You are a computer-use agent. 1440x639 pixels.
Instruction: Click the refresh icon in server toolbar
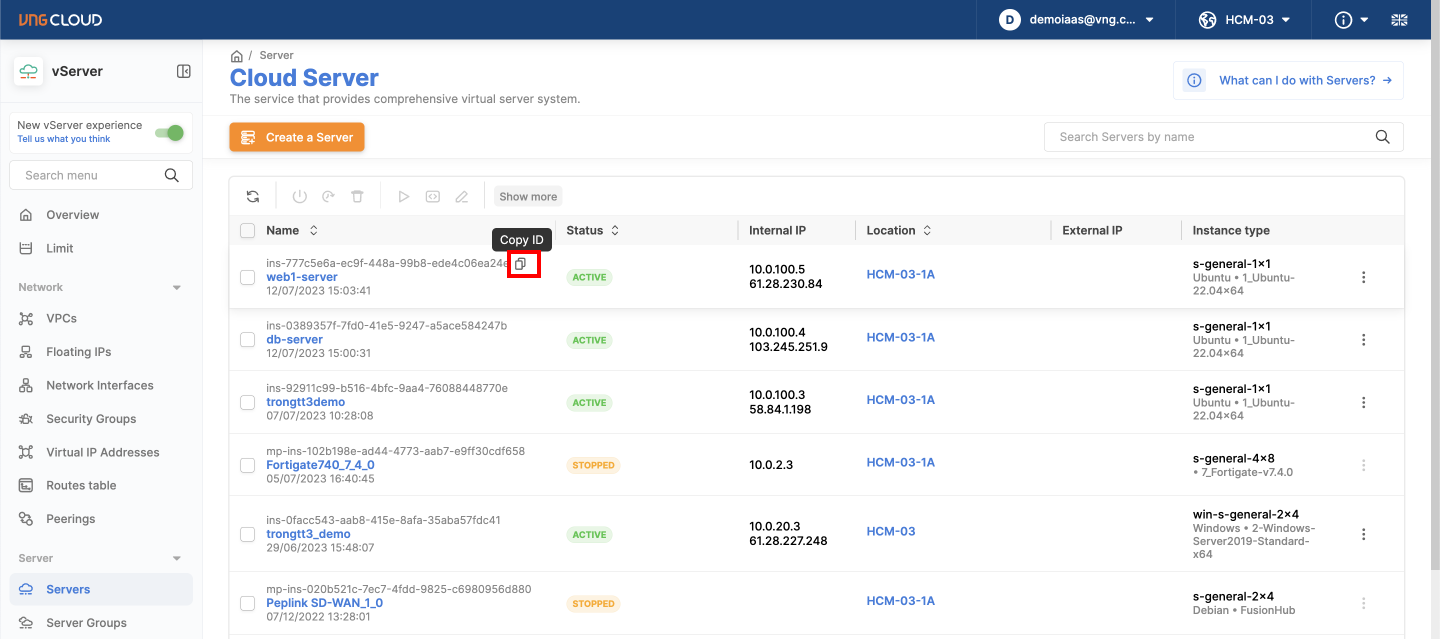253,197
